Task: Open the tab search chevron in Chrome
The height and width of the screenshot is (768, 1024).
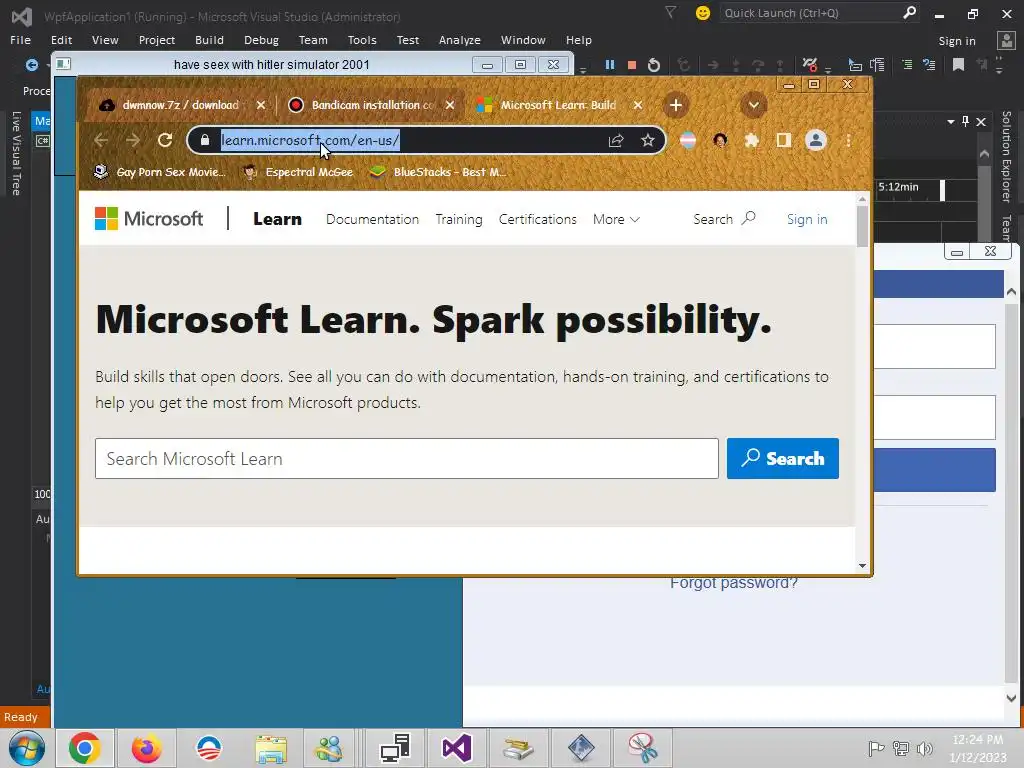Action: [x=753, y=104]
